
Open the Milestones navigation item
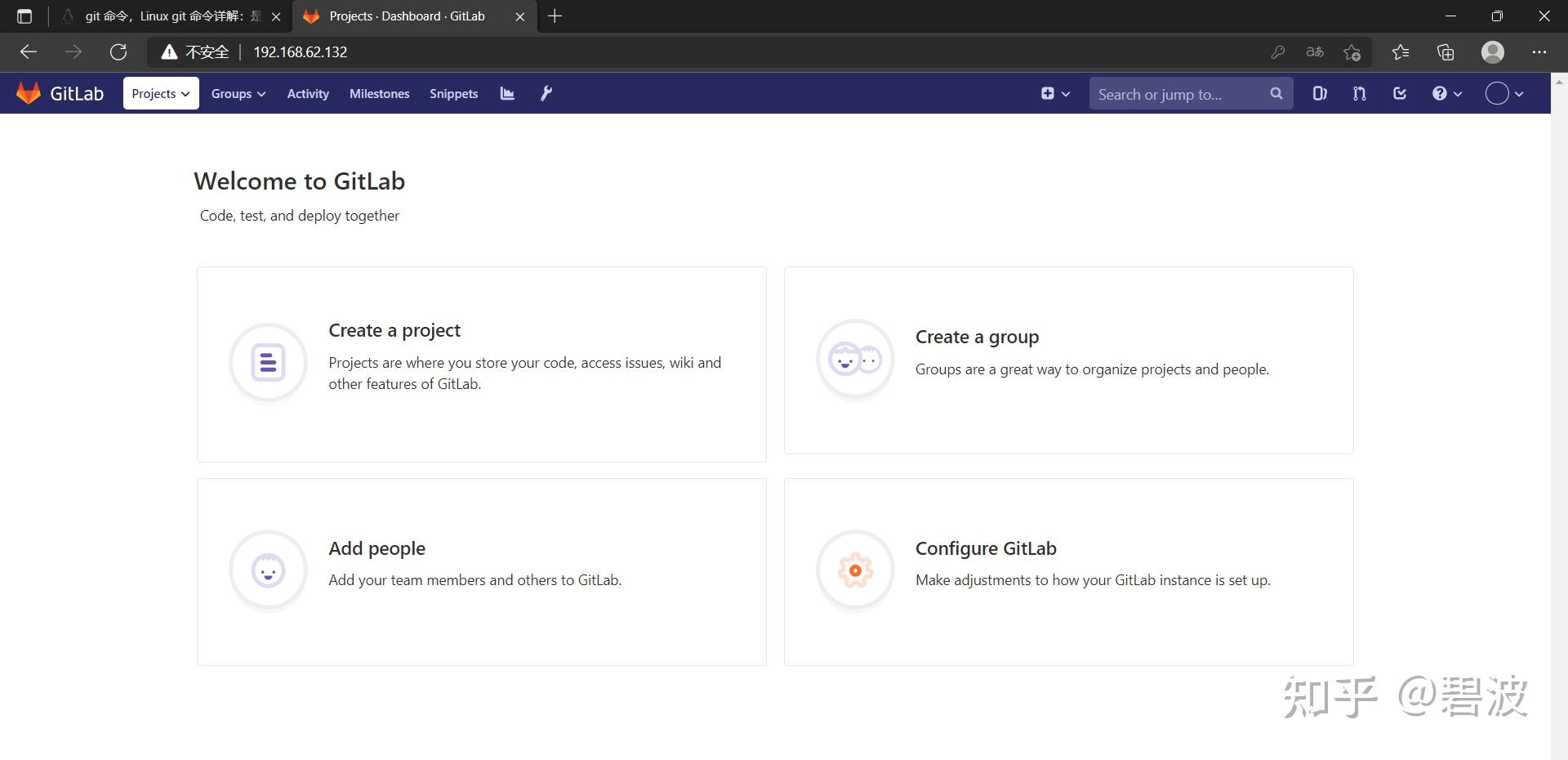379,93
